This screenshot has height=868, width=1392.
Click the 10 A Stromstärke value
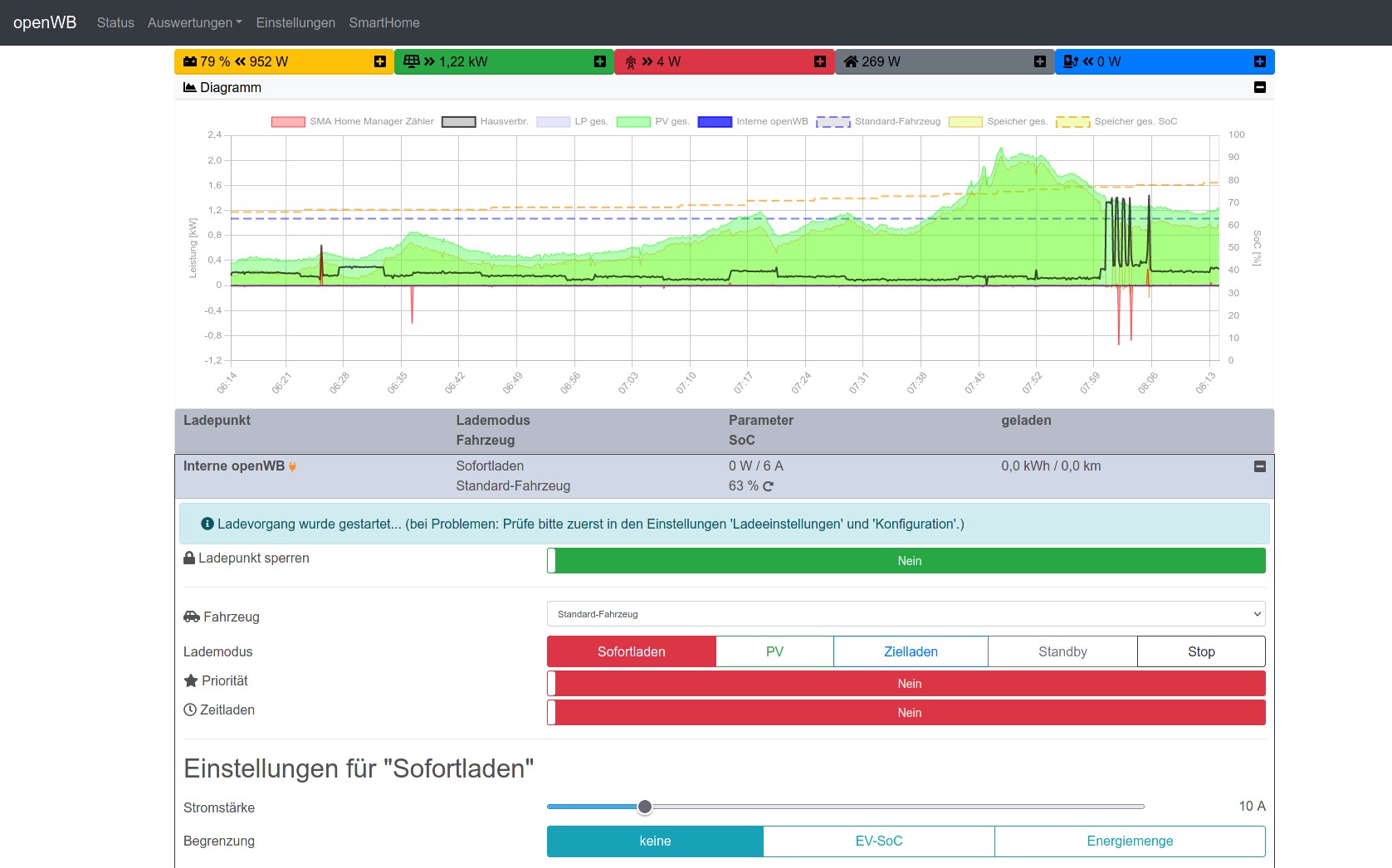[x=1252, y=807]
